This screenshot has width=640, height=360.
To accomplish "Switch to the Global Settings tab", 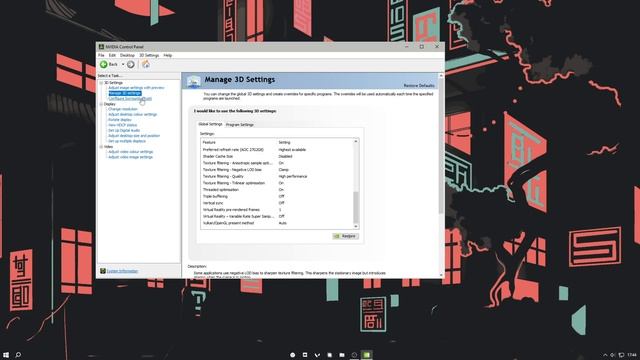I will [x=210, y=124].
